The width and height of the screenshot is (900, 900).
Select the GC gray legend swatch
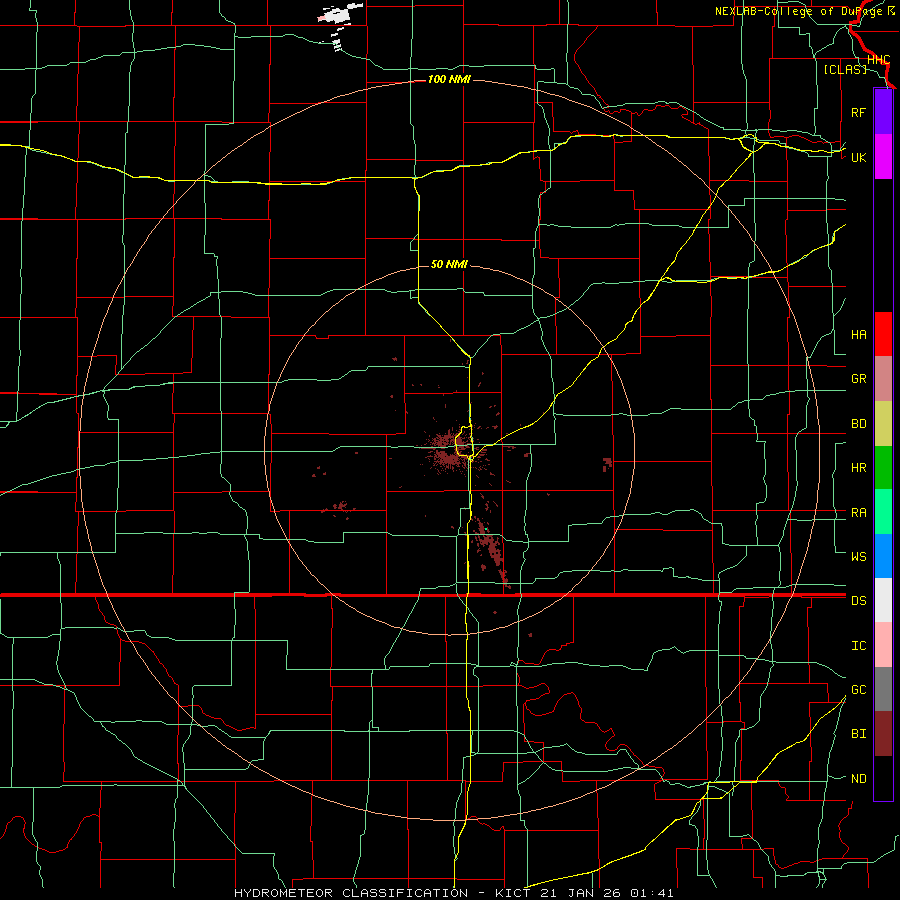883,689
